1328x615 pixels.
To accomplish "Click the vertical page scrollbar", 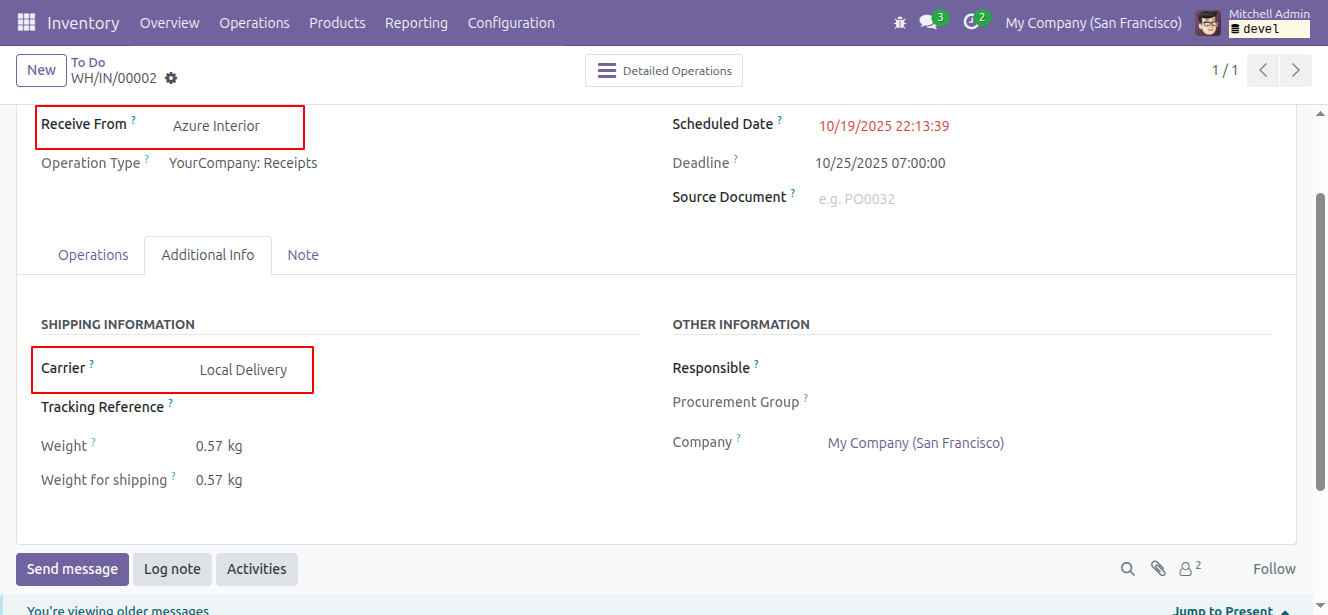I will pyautogui.click(x=1320, y=340).
